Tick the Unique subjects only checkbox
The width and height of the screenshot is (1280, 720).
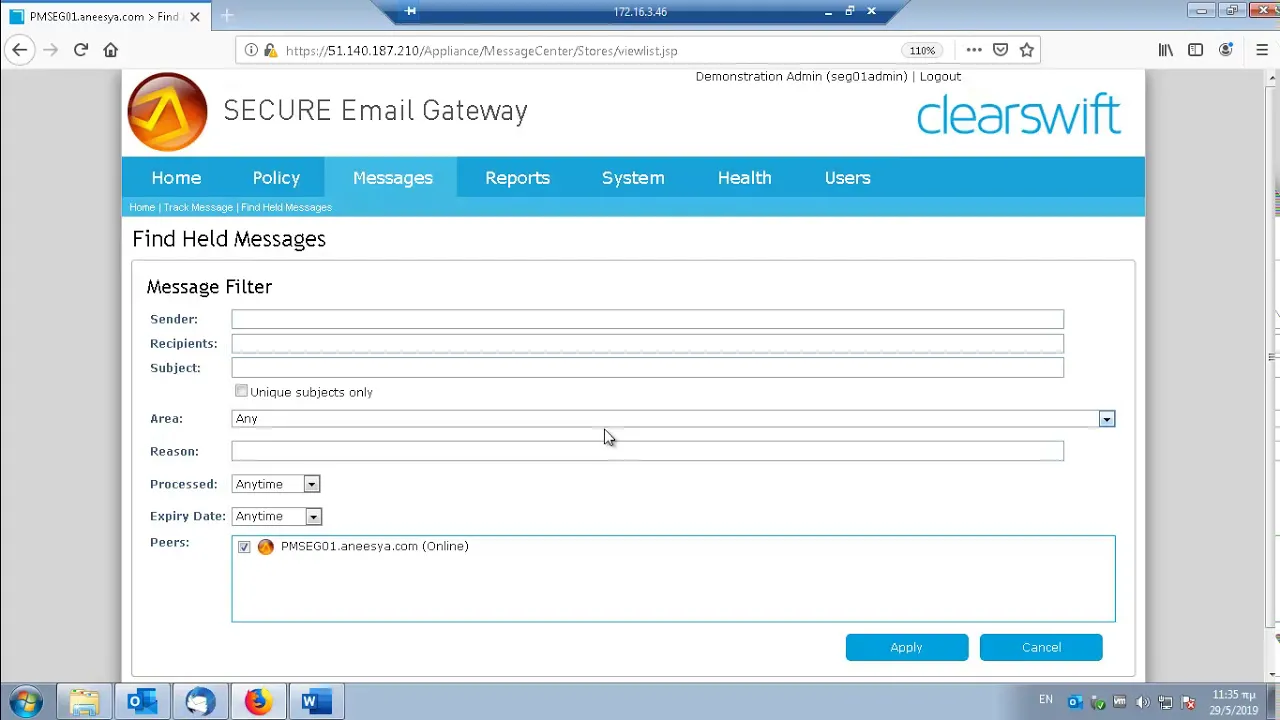[x=241, y=391]
